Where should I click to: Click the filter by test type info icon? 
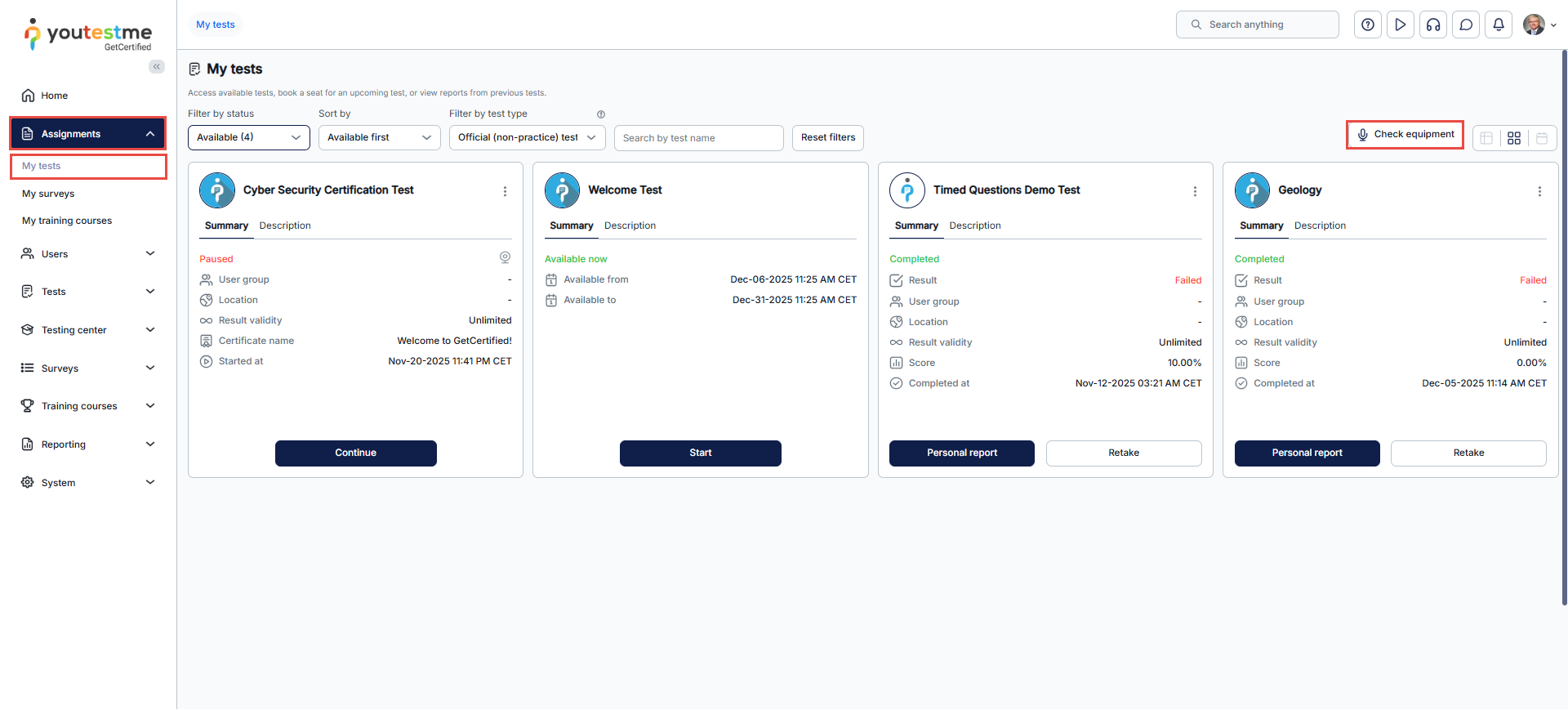point(601,114)
